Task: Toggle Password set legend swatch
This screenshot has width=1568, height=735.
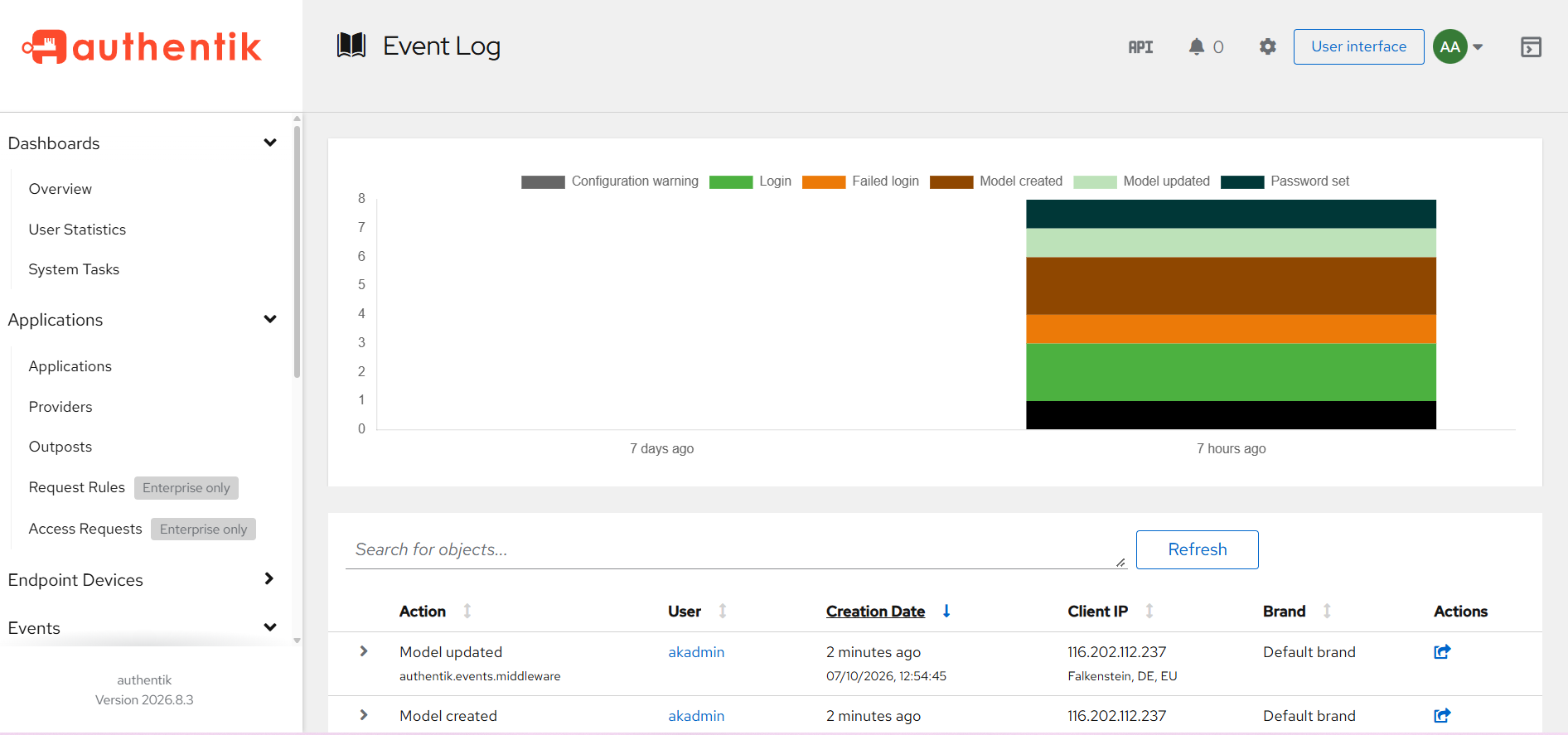Action: (x=1242, y=182)
